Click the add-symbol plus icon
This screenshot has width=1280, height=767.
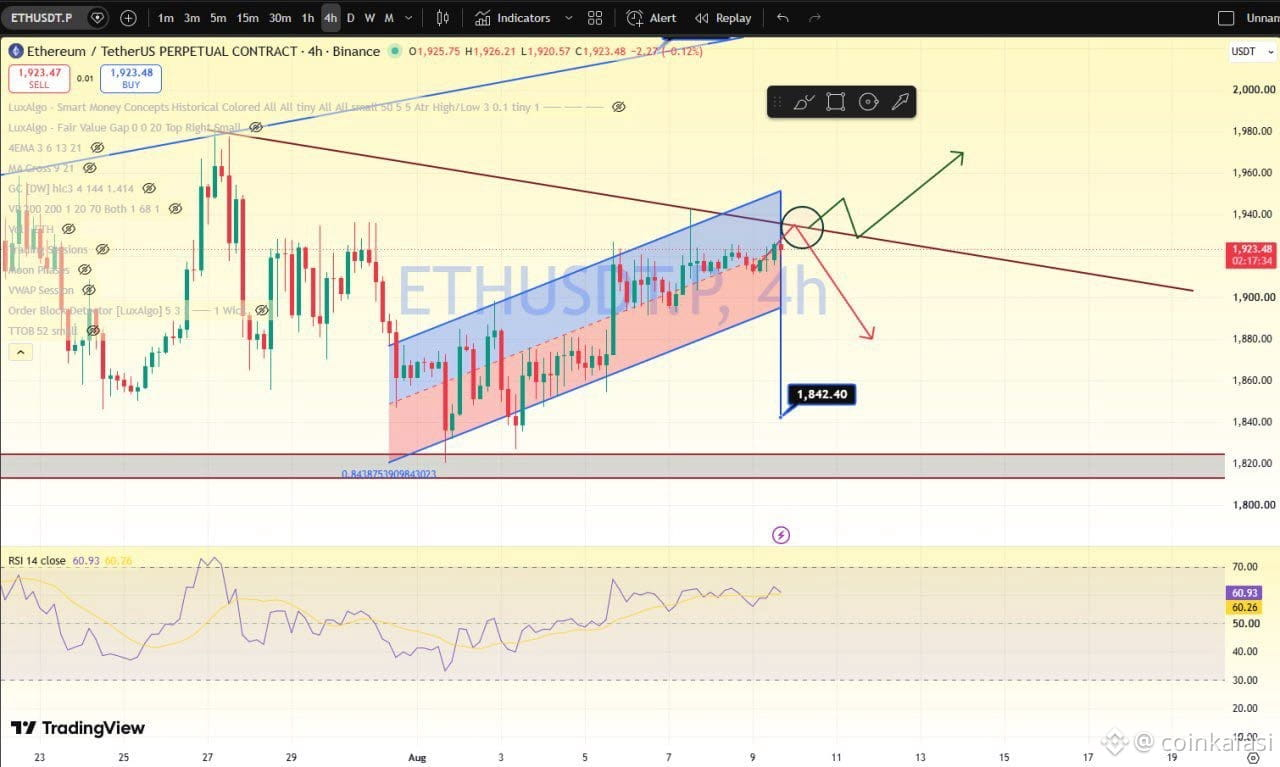click(129, 18)
